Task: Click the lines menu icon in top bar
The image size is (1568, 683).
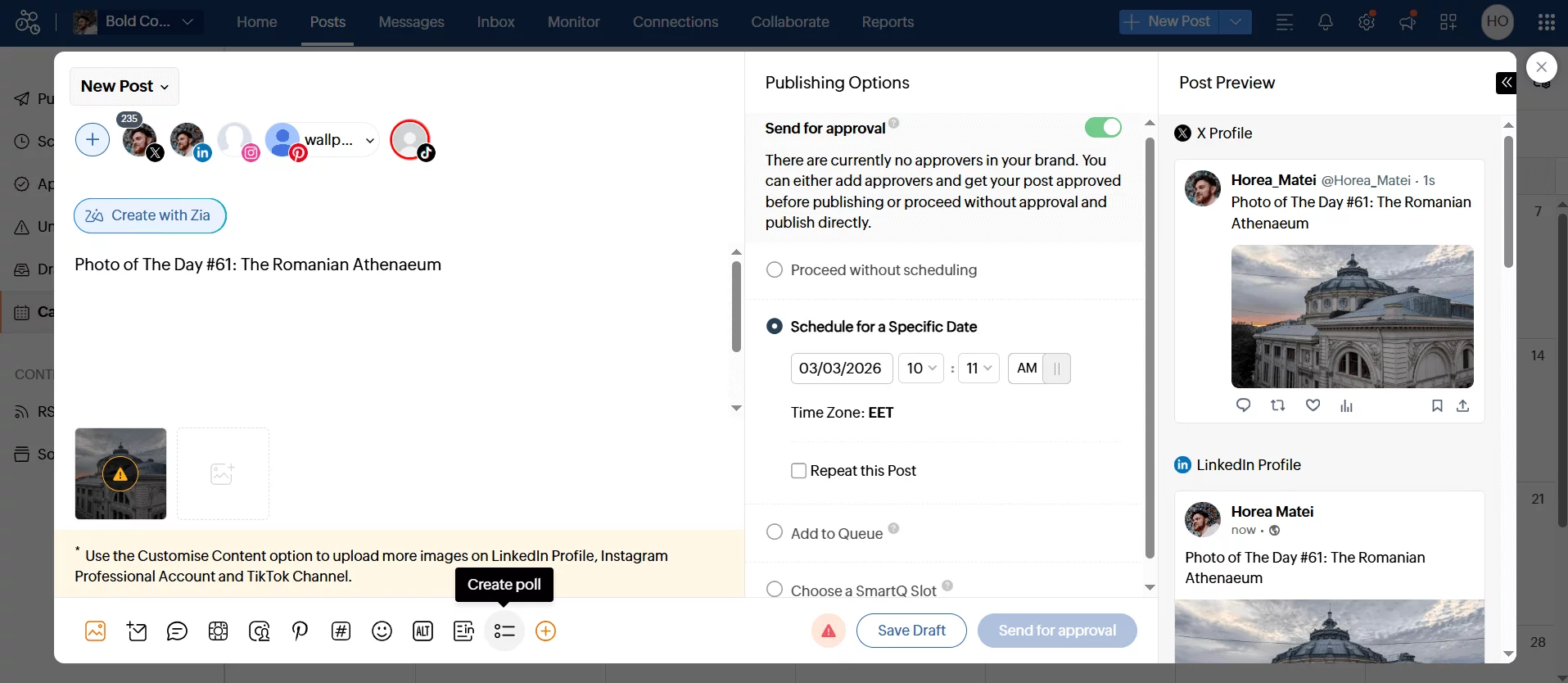Action: pyautogui.click(x=1285, y=22)
